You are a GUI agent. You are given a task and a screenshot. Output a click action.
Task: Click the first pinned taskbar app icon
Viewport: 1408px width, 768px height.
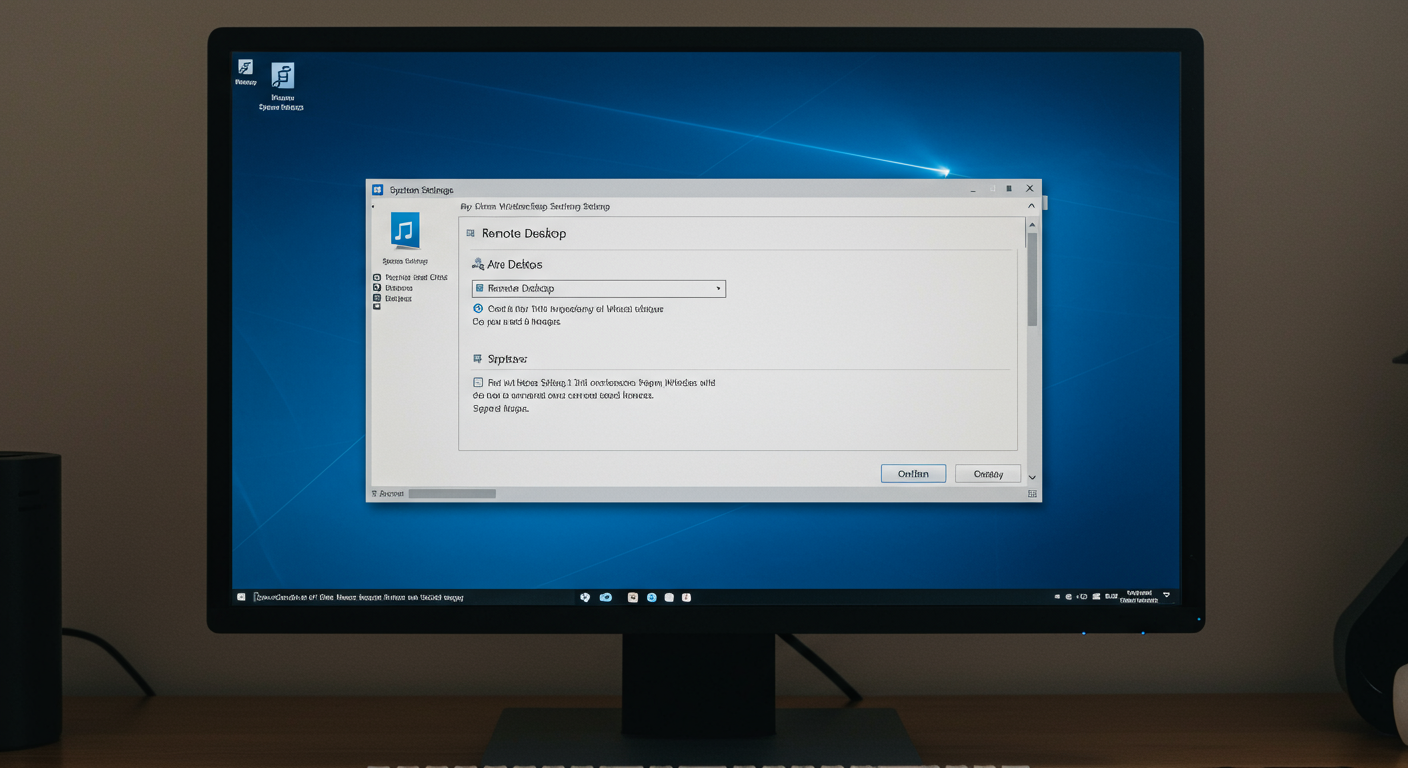(585, 597)
